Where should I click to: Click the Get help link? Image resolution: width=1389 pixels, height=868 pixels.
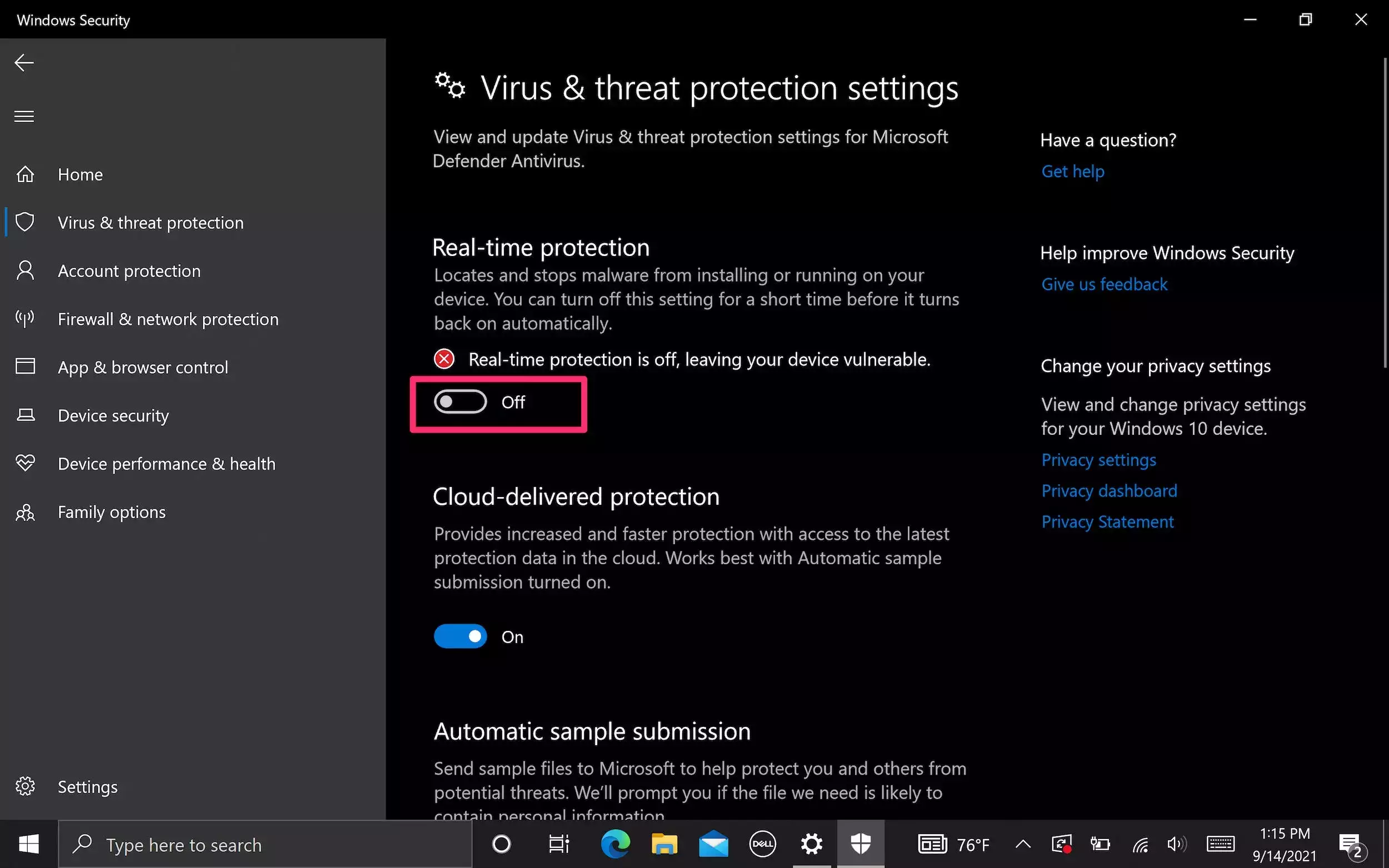(x=1073, y=171)
